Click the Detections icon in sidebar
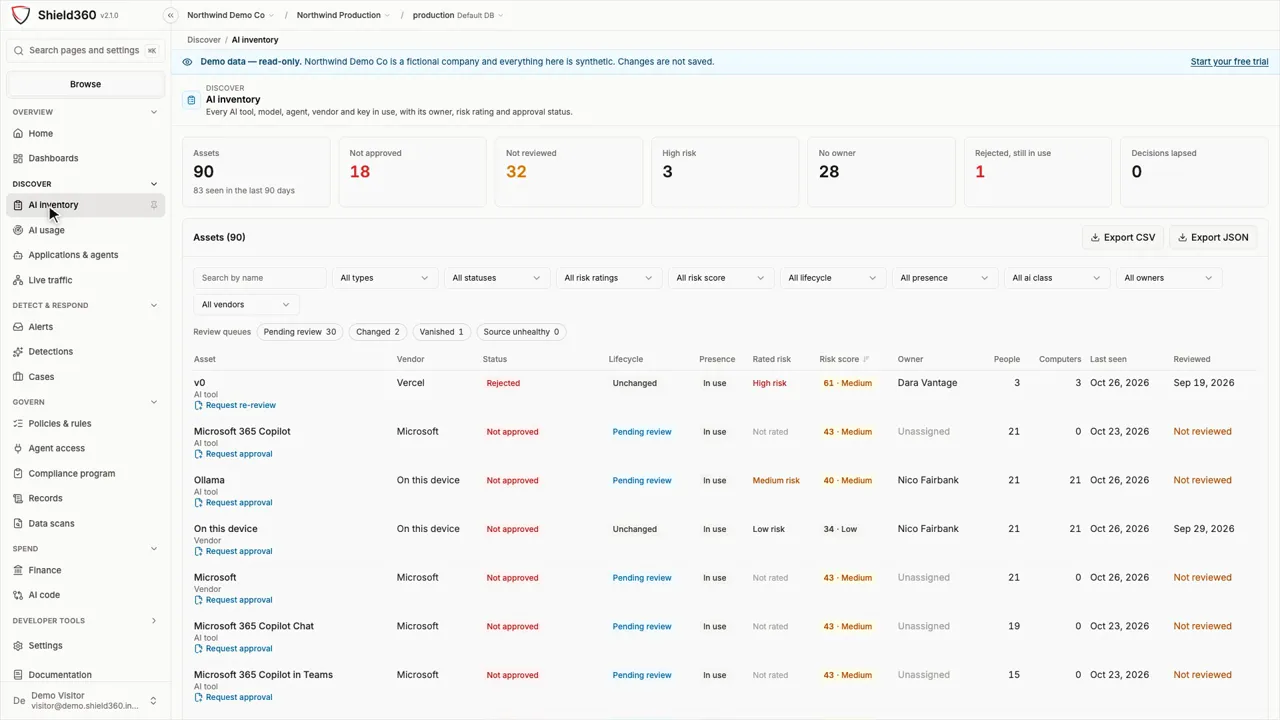This screenshot has height=720, width=1280. pyautogui.click(x=18, y=352)
